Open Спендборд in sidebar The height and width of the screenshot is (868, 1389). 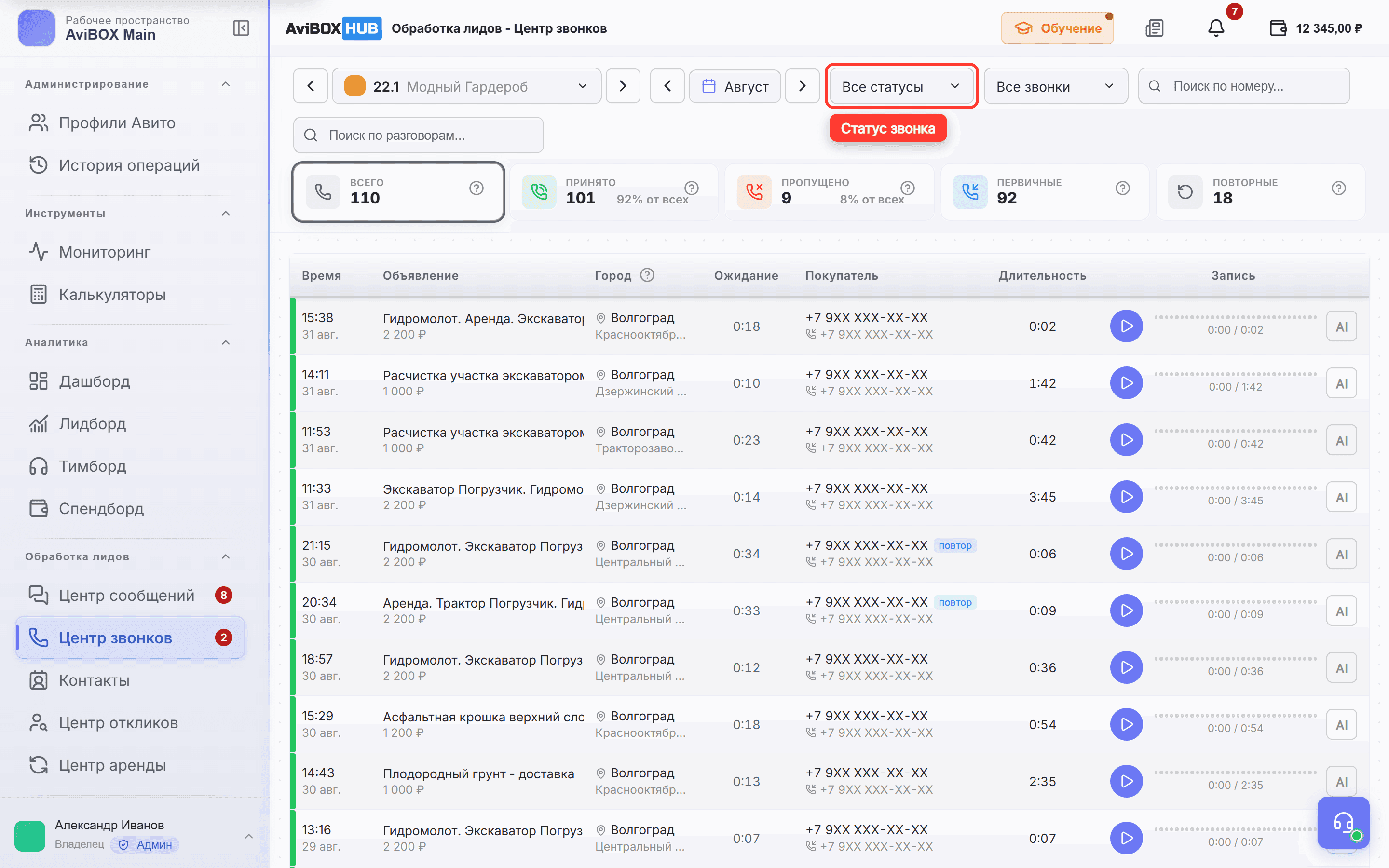pos(130,509)
